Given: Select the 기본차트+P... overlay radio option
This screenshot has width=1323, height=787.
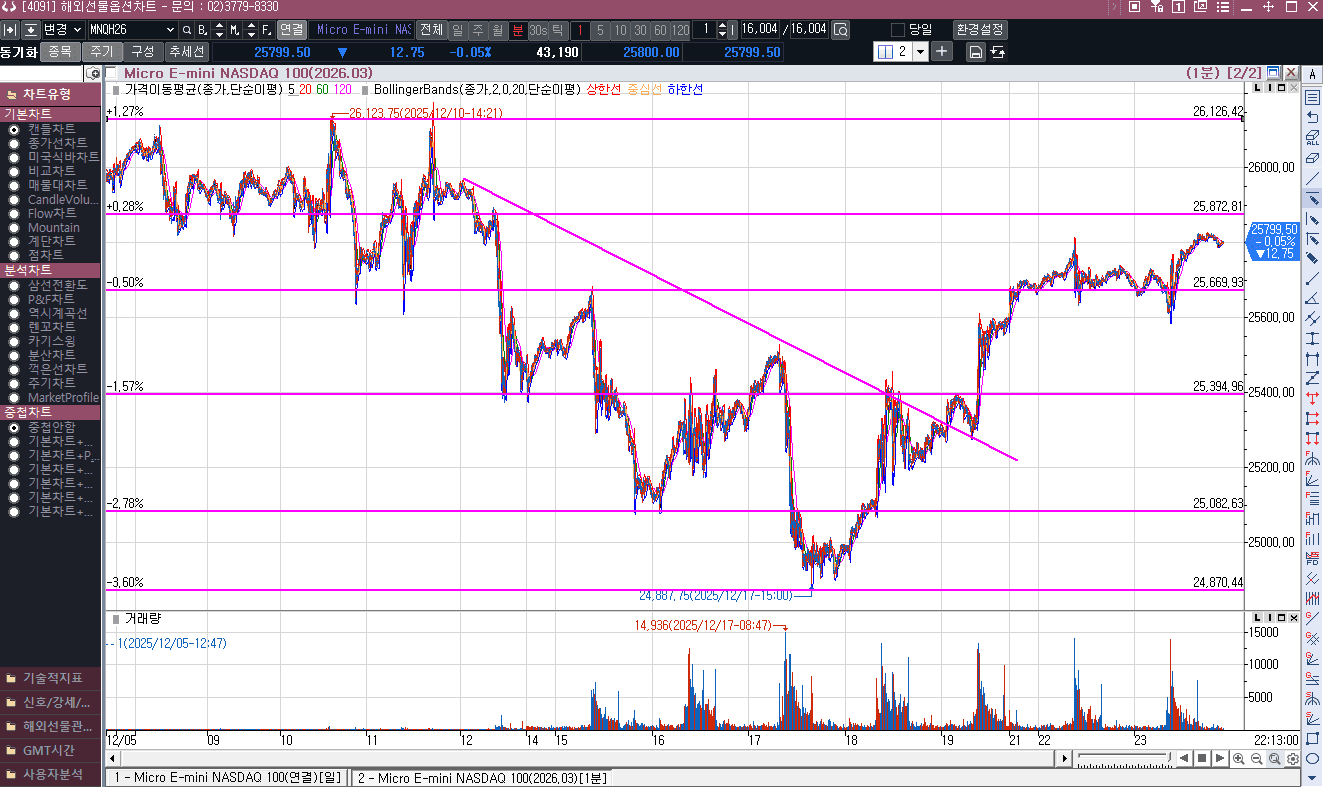Looking at the screenshot, I should coord(14,455).
